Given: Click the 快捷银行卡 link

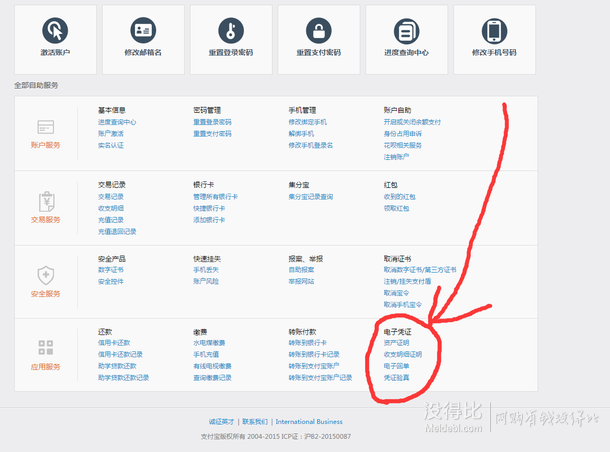Looking at the screenshot, I should pos(209,208).
